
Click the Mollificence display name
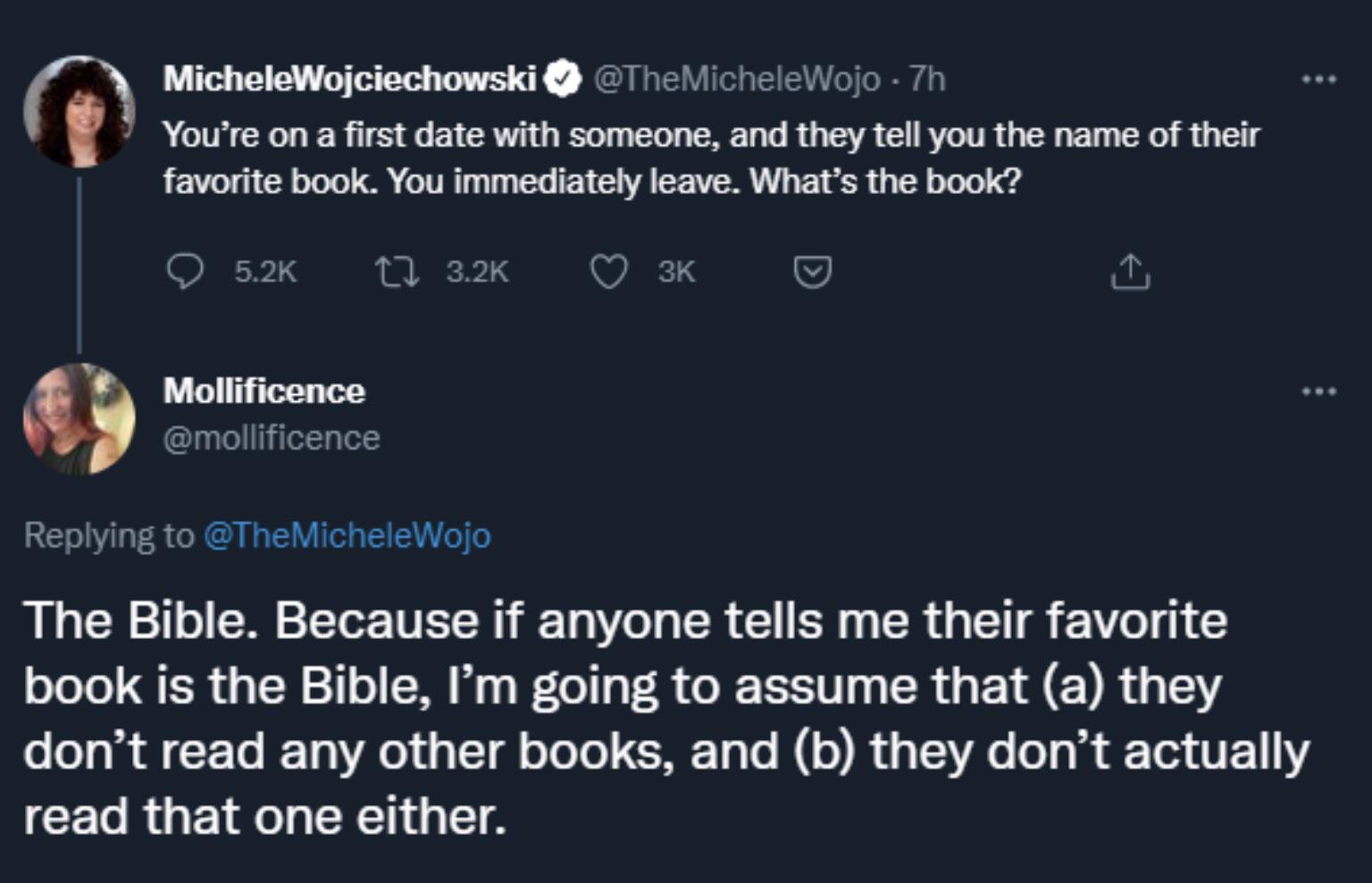coord(264,391)
